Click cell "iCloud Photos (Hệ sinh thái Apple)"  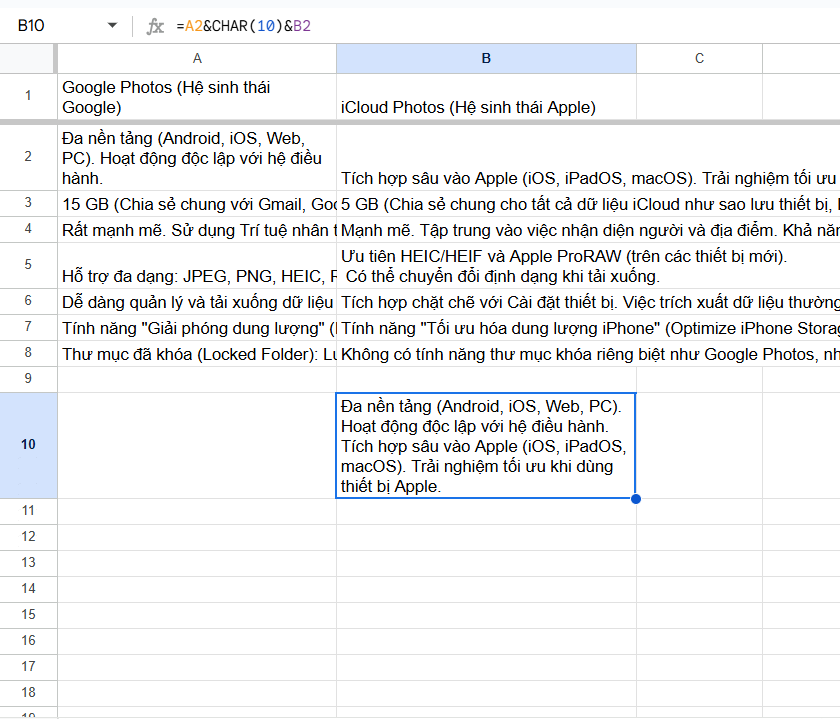486,97
